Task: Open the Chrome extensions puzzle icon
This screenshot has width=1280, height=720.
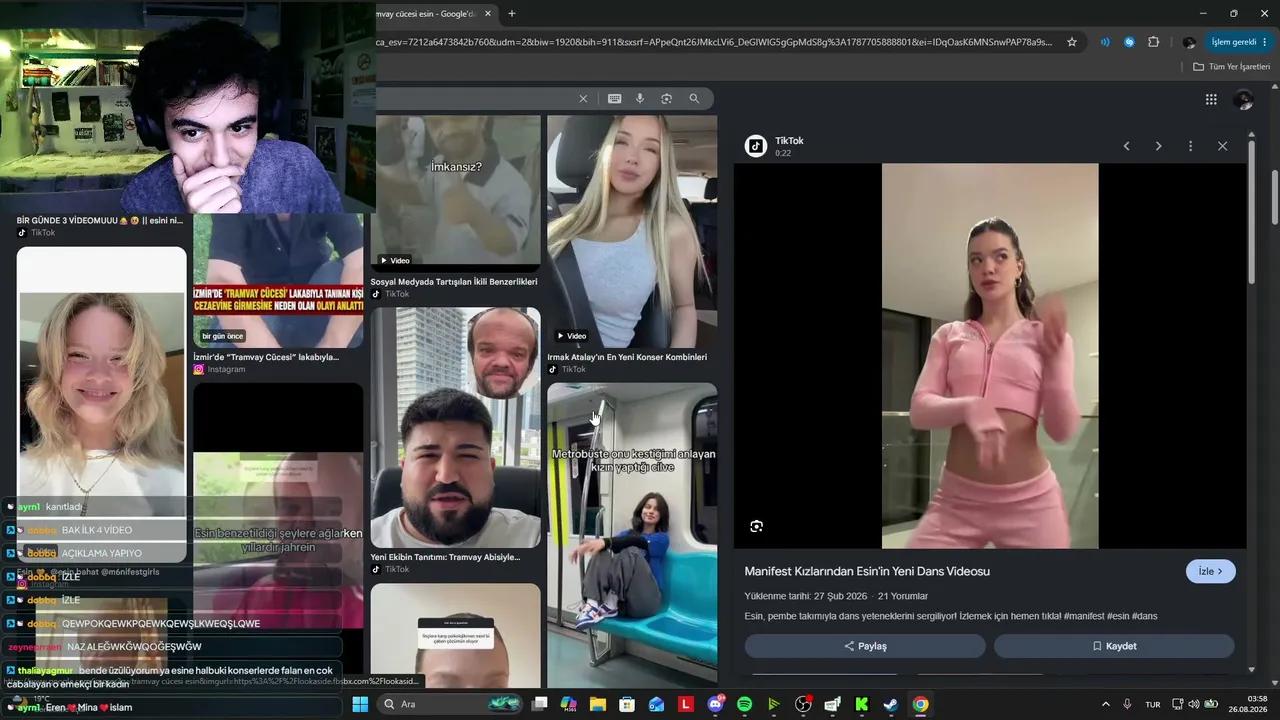Action: 1153,42
